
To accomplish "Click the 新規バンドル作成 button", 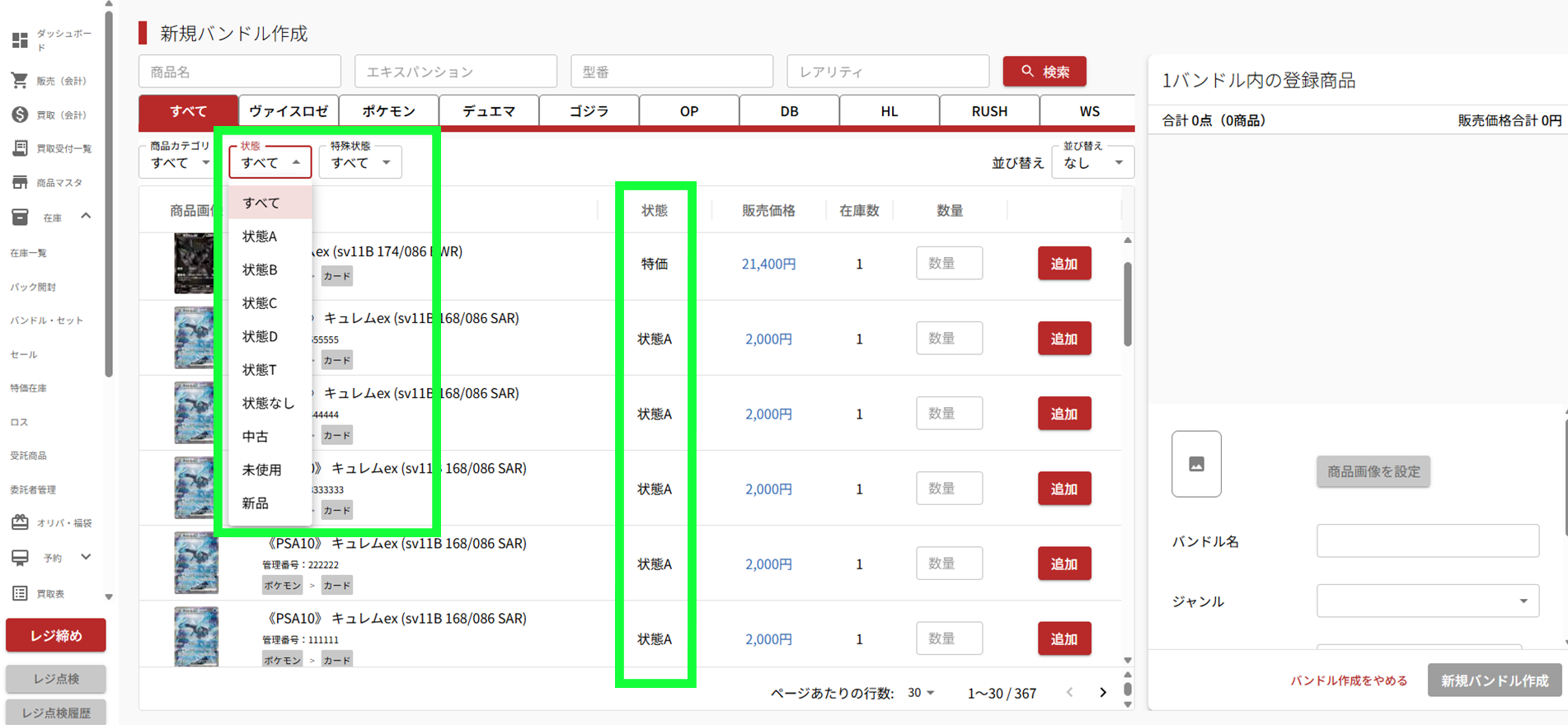I will 1495,681.
